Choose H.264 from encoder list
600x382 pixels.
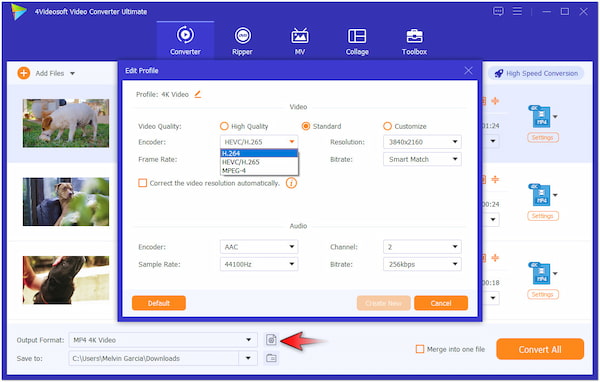coord(259,153)
